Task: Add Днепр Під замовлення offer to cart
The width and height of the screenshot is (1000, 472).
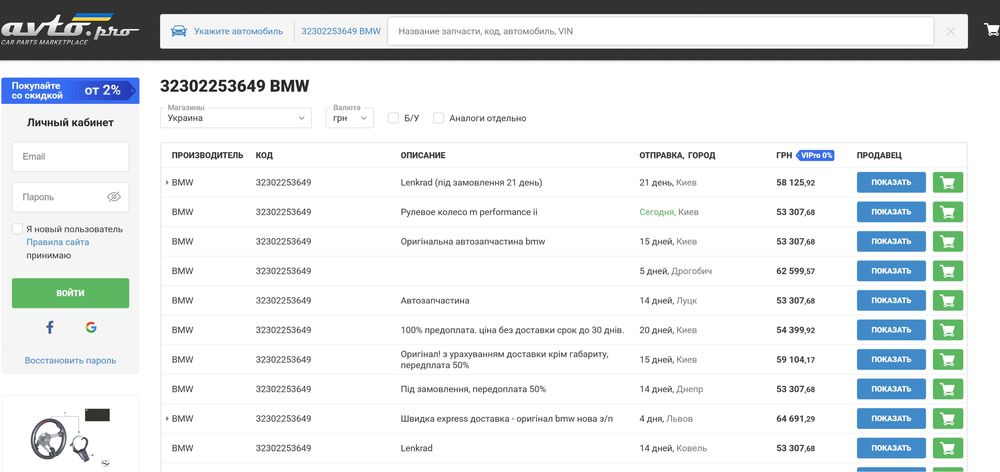Action: tap(948, 389)
